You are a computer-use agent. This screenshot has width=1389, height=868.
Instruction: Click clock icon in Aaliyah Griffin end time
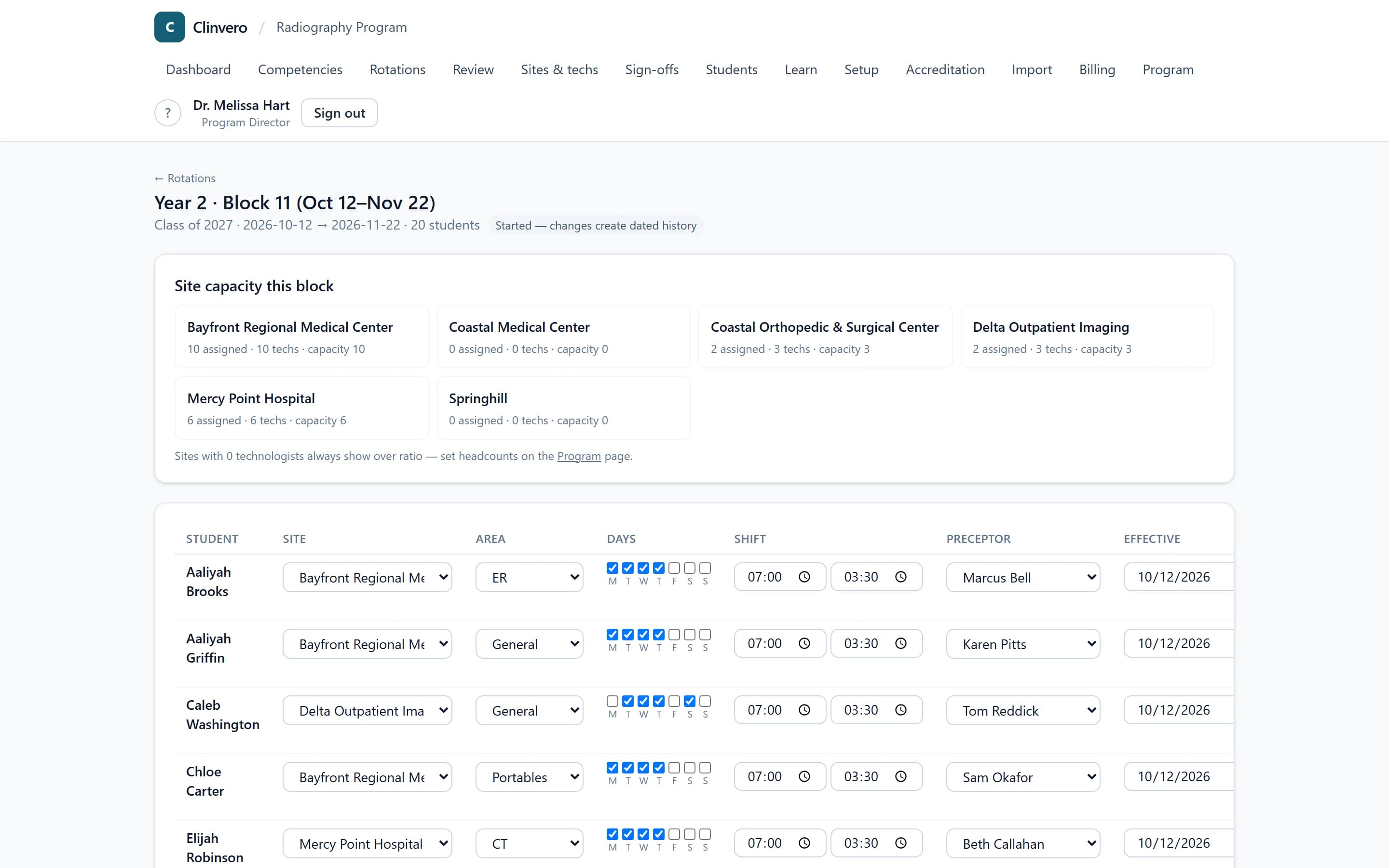pos(901,644)
